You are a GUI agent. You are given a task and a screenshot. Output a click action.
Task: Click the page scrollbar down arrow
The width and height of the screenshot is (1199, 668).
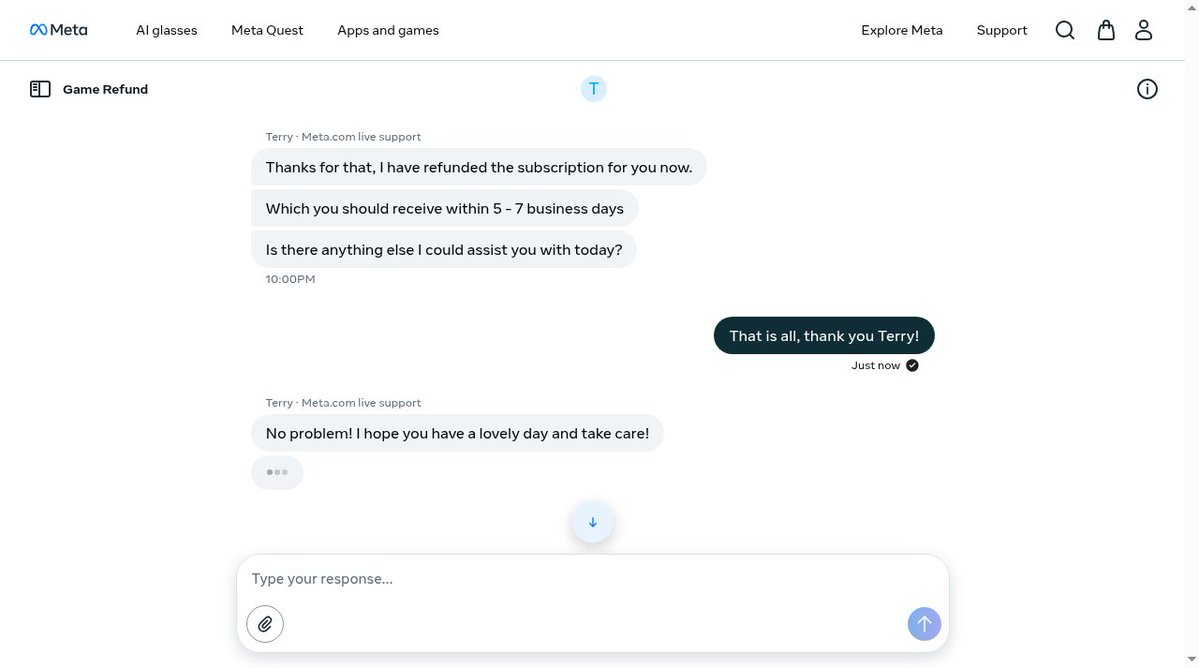[x=1191, y=660]
